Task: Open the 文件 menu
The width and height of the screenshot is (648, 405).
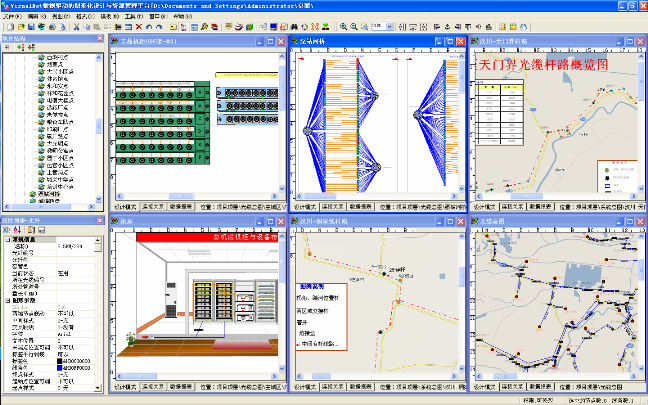Action: point(9,17)
